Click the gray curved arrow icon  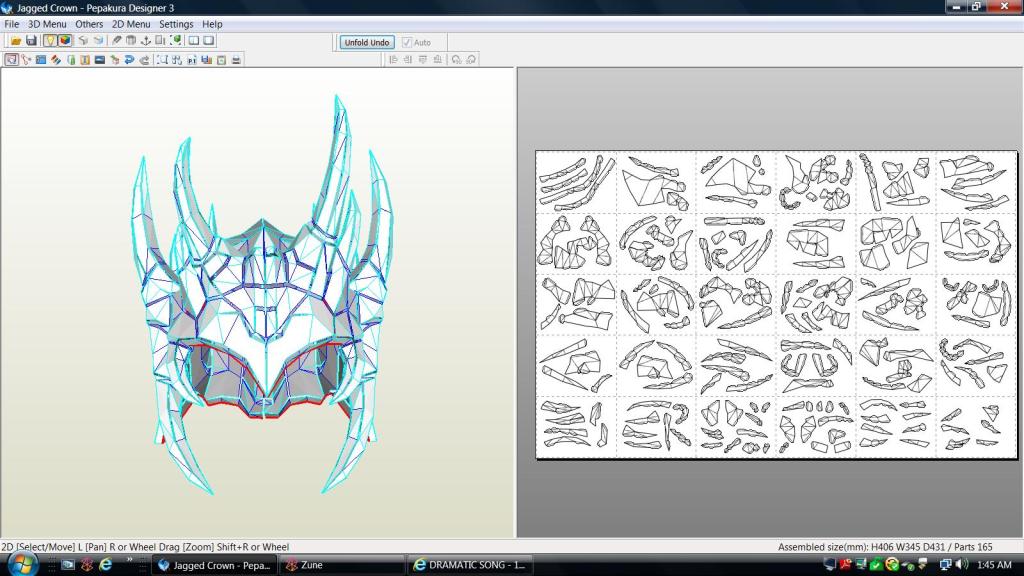coord(144,60)
